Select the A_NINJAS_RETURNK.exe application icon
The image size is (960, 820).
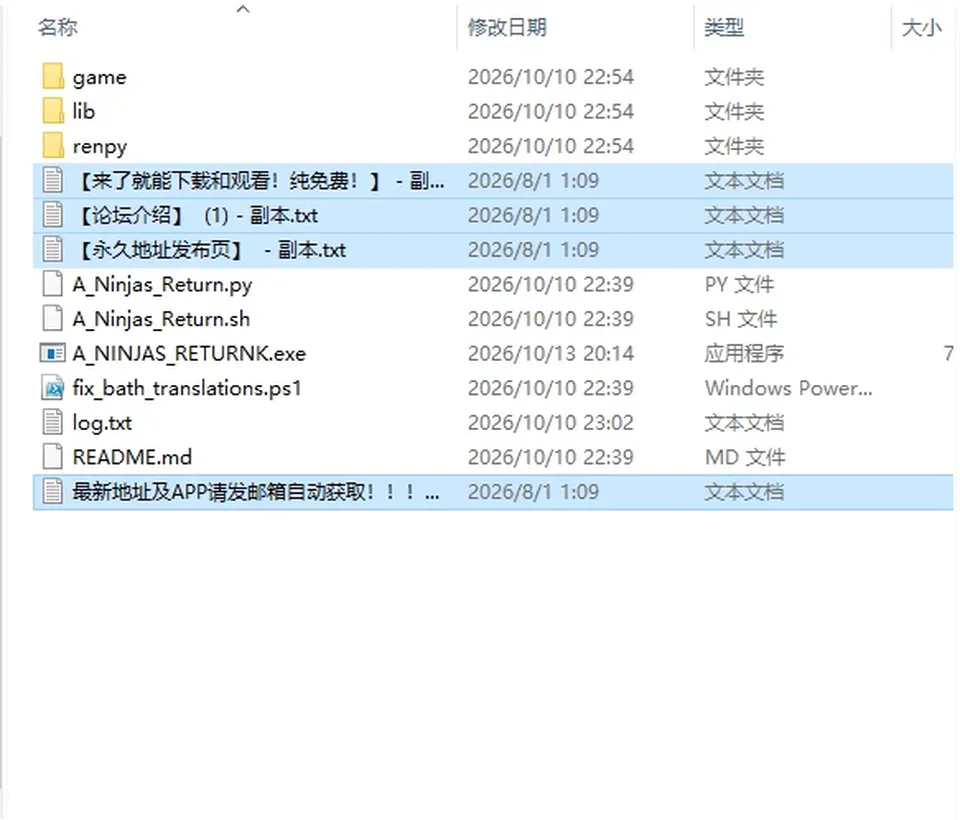point(53,353)
